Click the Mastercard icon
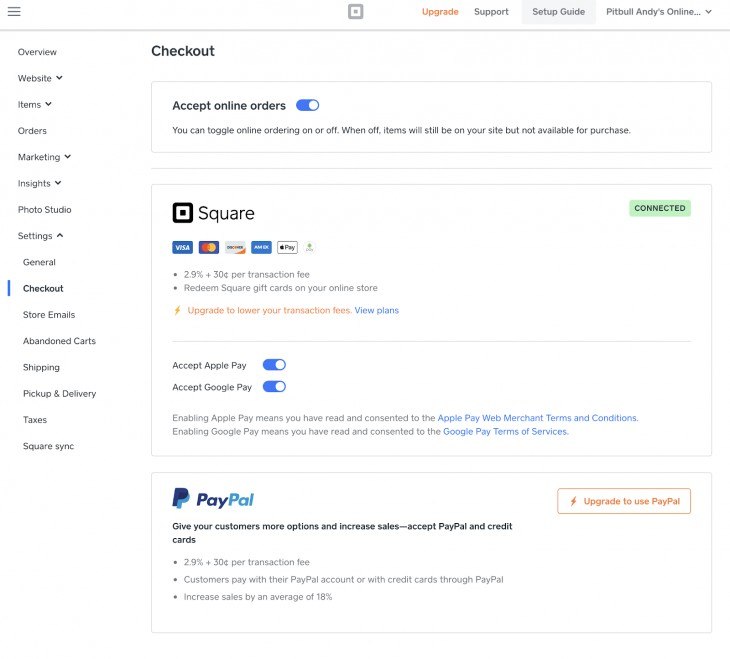 (209, 247)
